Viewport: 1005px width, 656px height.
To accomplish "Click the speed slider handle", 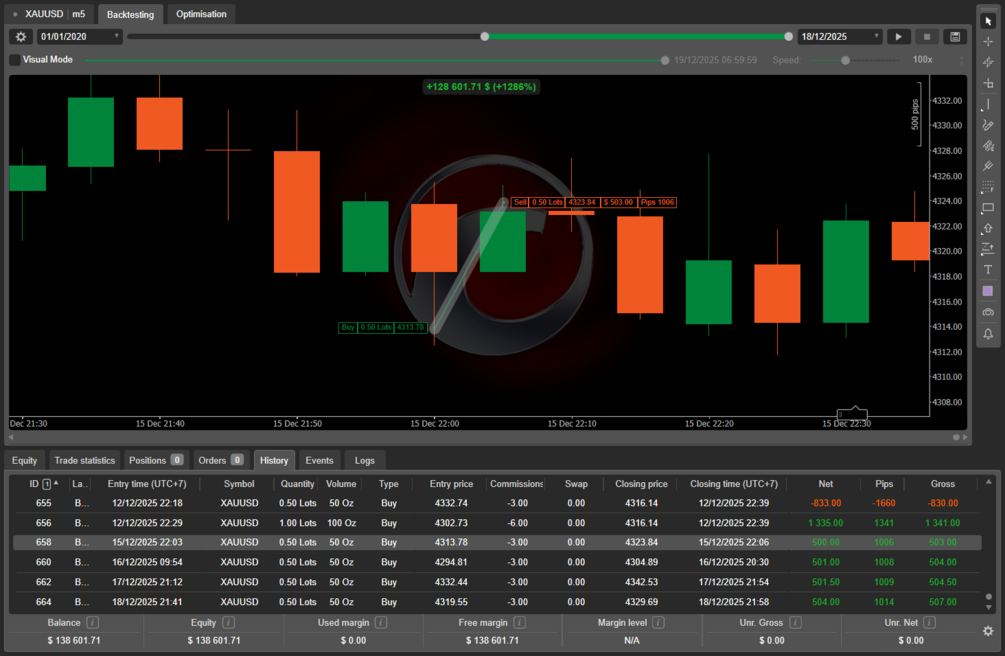I will tap(845, 60).
